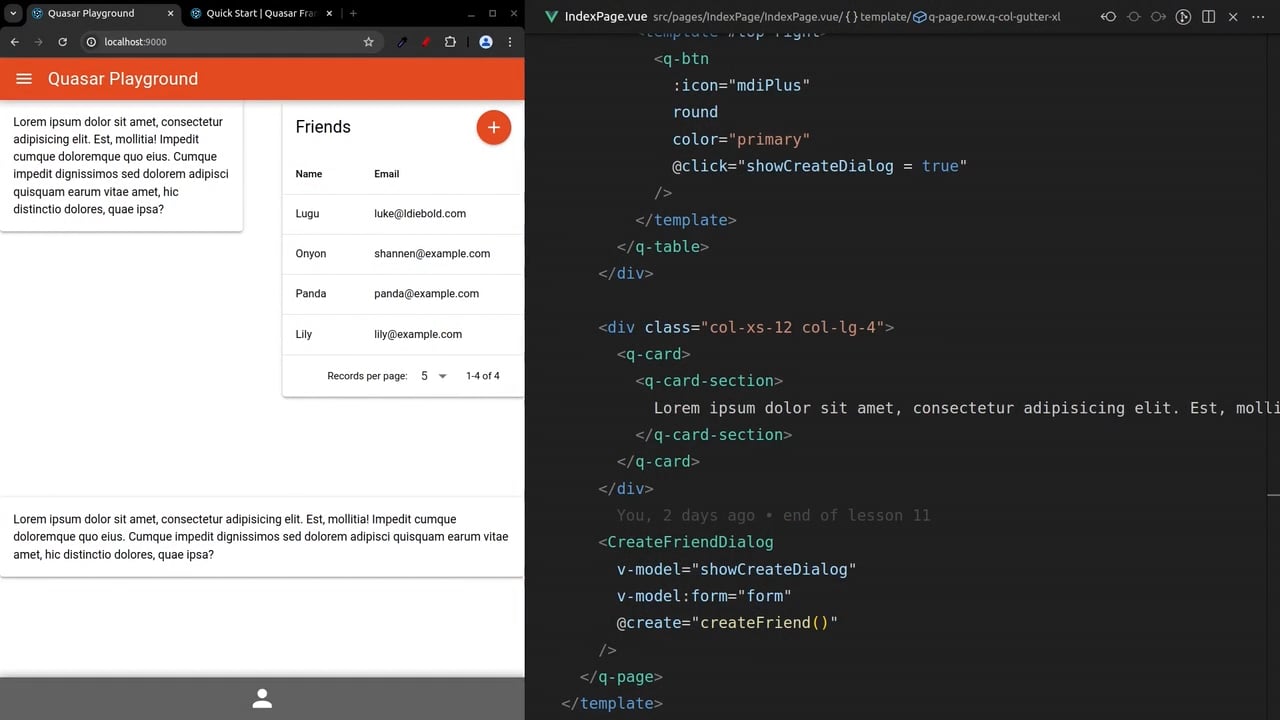This screenshot has width=1280, height=720.
Task: Close the IndexPage.vue editor tab
Action: click(1233, 17)
